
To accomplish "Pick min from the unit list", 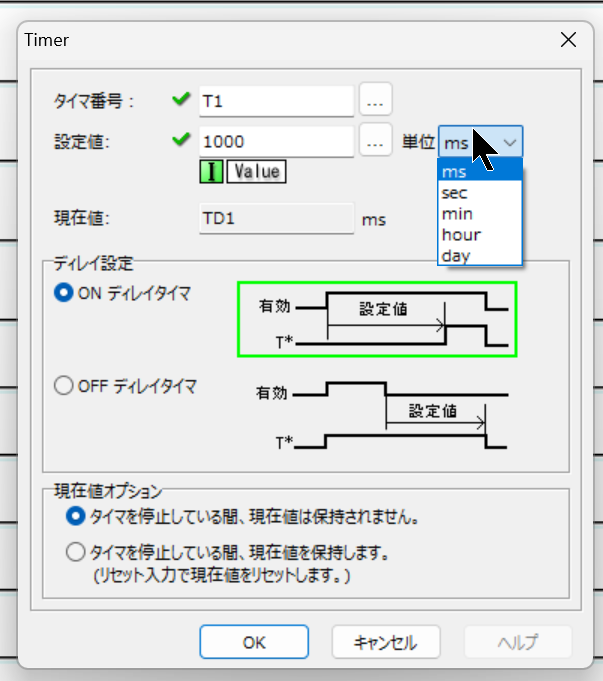I will pos(480,214).
